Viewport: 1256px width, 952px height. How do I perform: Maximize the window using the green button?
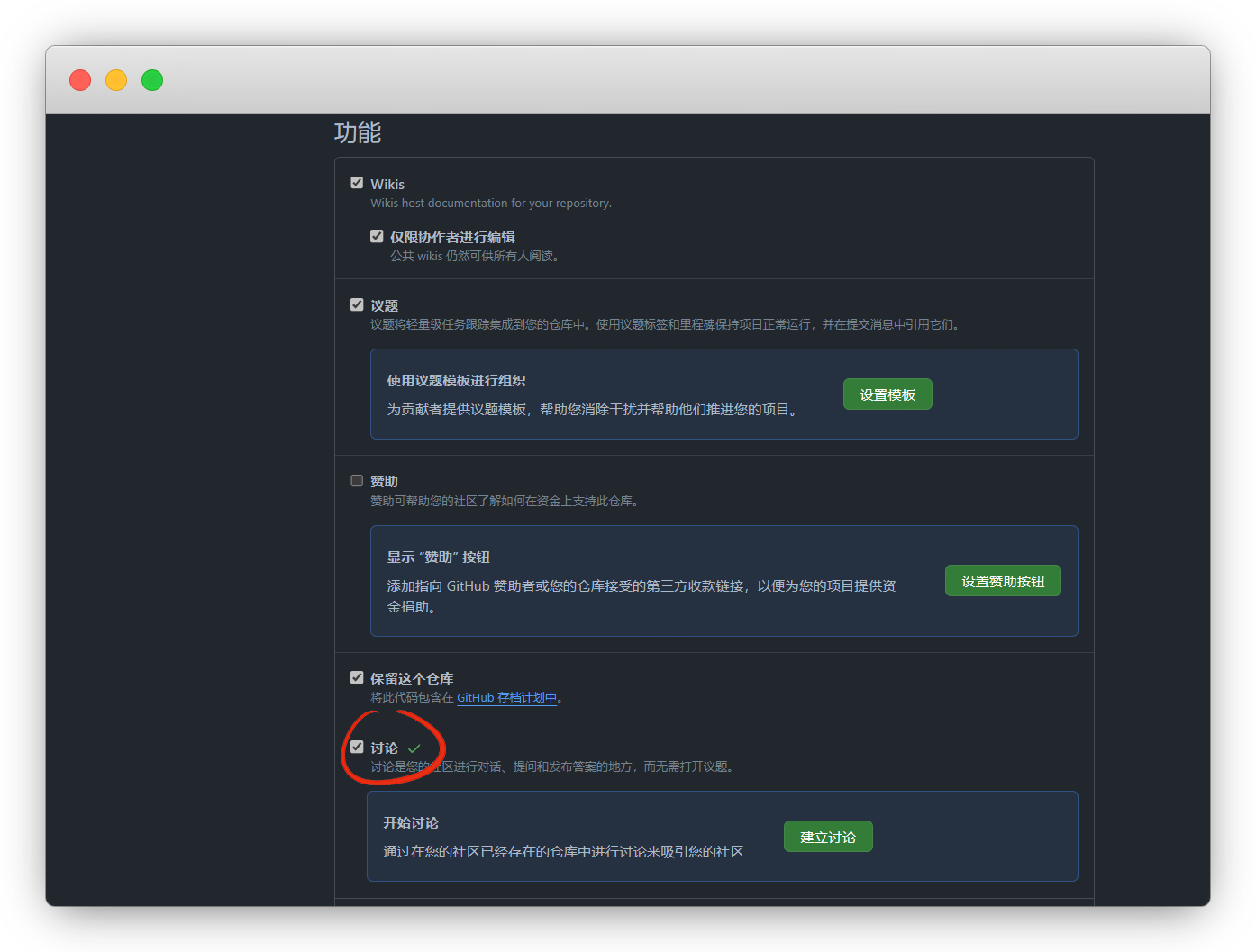(x=152, y=80)
